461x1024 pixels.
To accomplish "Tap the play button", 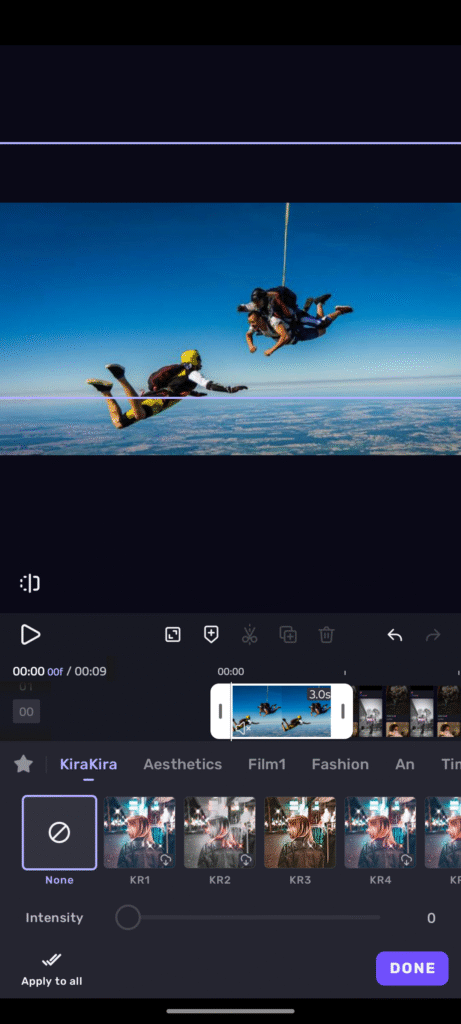I will coord(30,634).
